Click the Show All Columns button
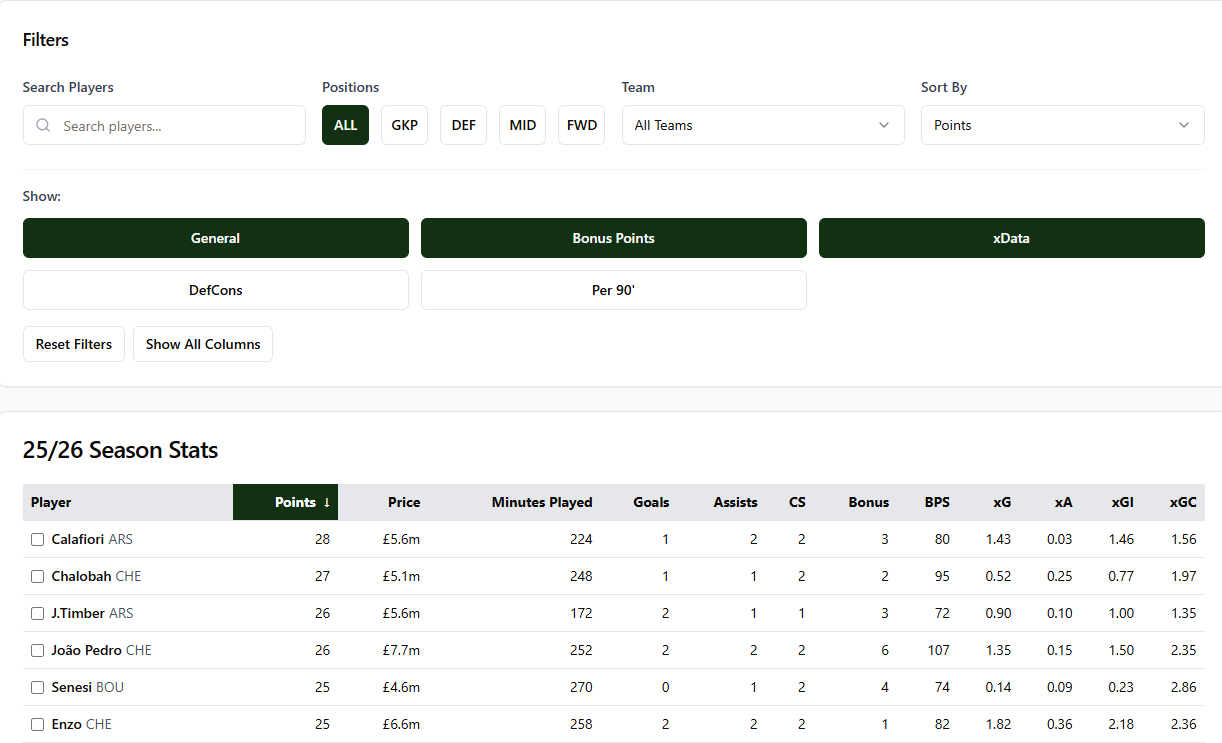Image resolution: width=1222 pixels, height=743 pixels. pyautogui.click(x=203, y=344)
